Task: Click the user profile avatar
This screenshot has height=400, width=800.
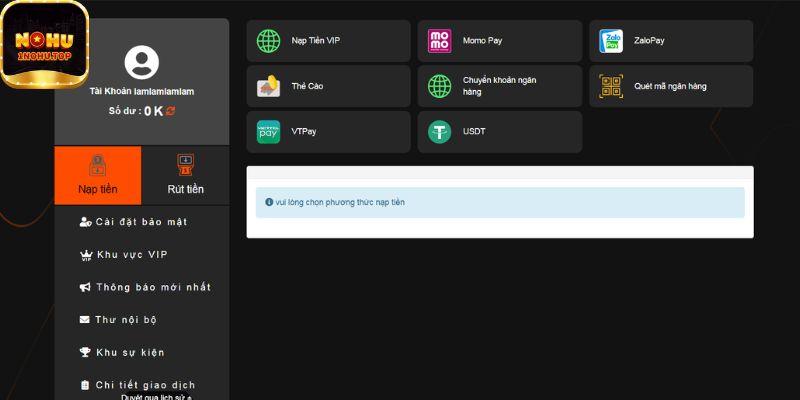Action: click(141, 63)
